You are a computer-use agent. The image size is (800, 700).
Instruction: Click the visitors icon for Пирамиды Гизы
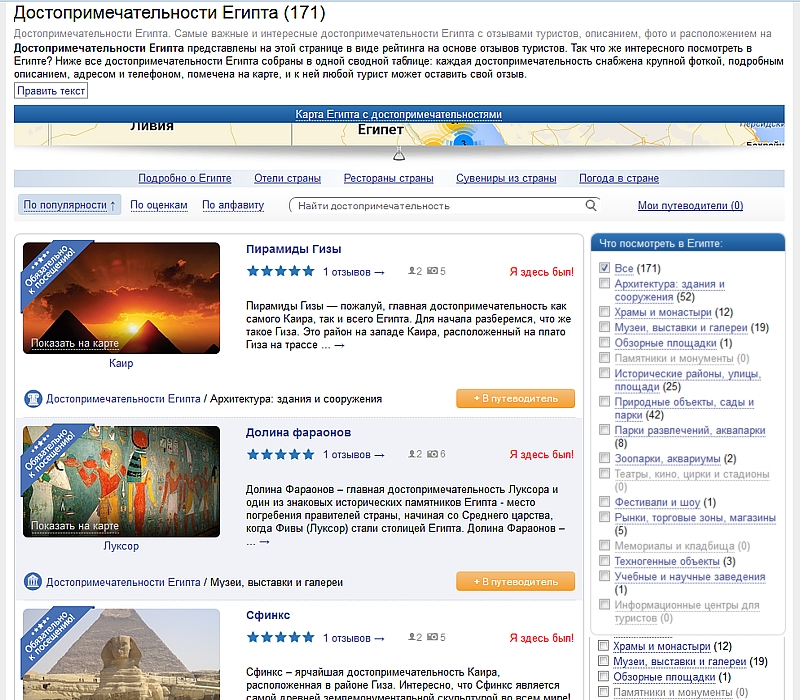[x=415, y=271]
